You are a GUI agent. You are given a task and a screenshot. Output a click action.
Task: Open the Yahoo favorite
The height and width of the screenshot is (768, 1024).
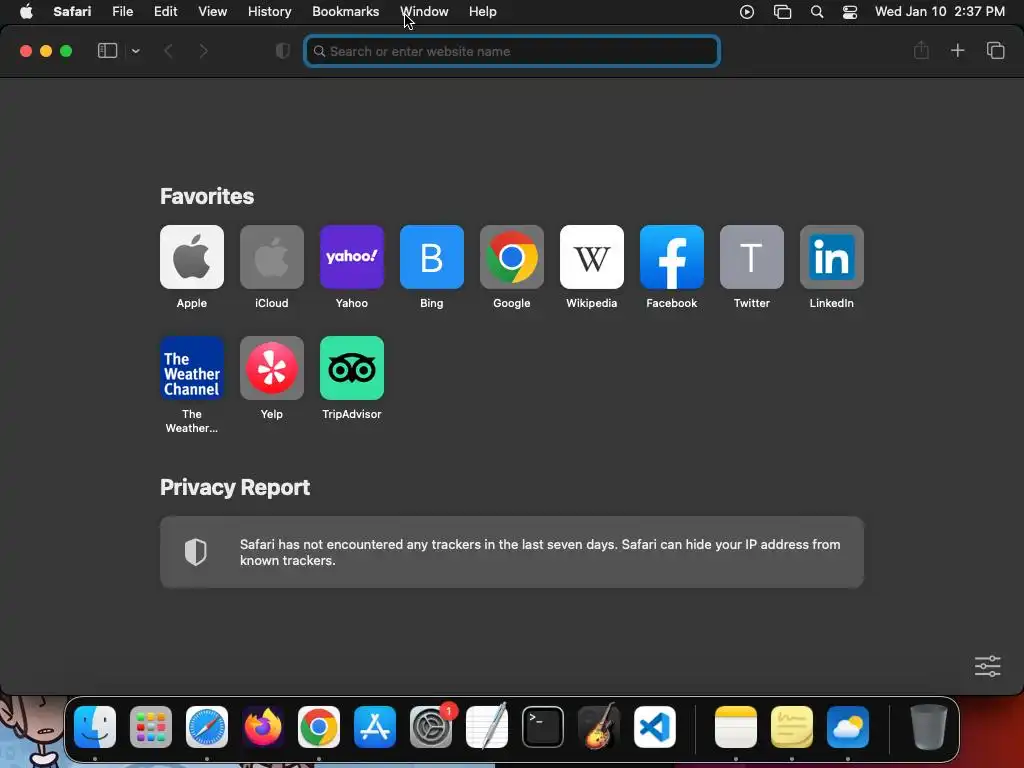pyautogui.click(x=352, y=257)
